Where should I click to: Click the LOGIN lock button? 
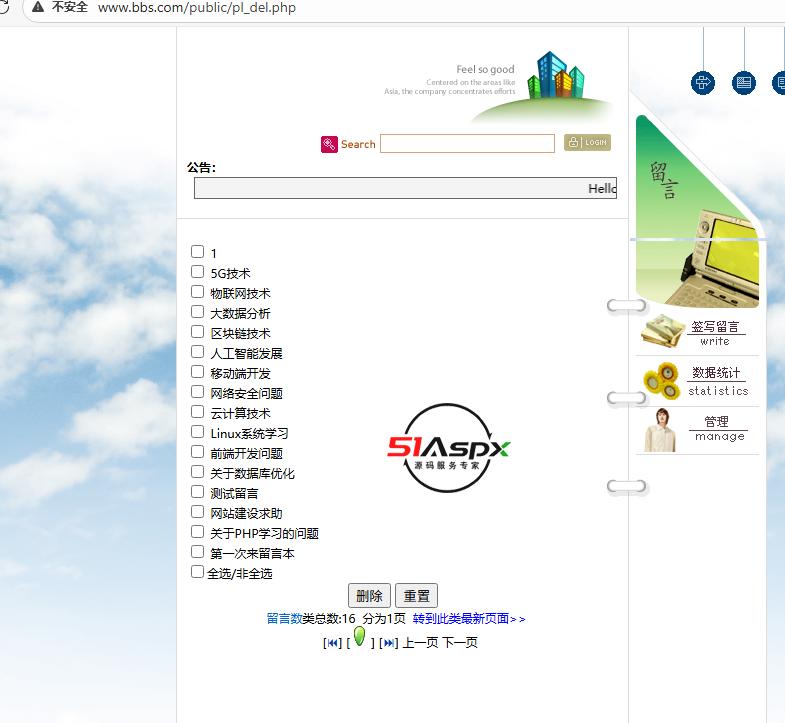pyautogui.click(x=587, y=143)
